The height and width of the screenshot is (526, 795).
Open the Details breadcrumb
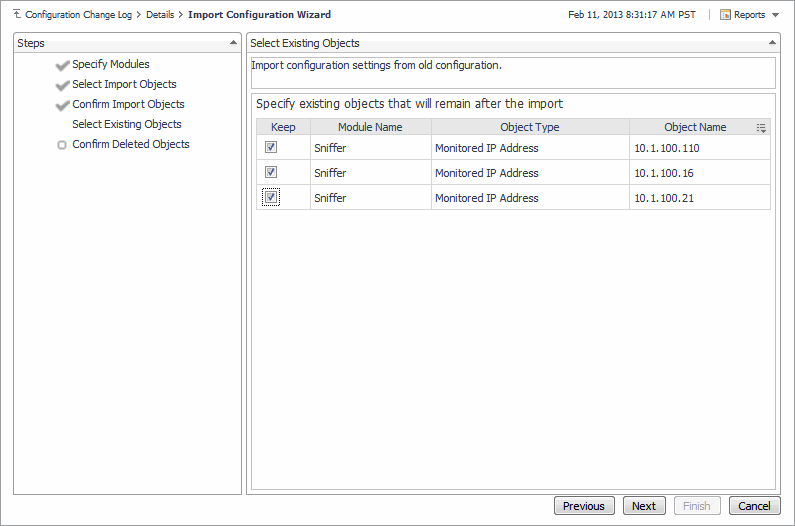160,15
